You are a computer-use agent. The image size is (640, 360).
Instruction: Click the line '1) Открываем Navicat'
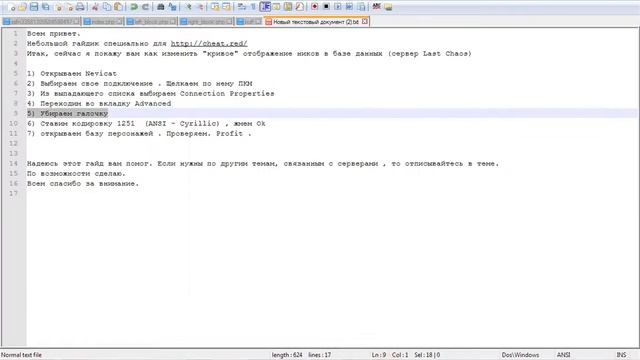click(x=72, y=73)
